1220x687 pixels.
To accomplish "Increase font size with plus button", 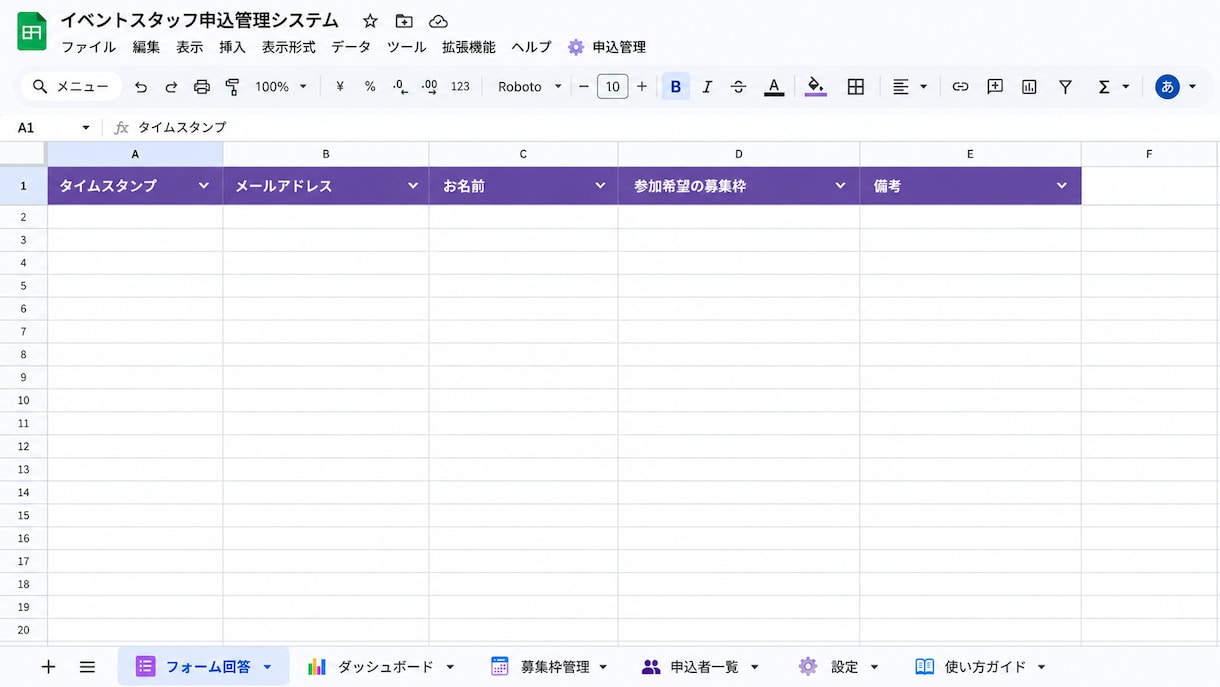I will (642, 87).
